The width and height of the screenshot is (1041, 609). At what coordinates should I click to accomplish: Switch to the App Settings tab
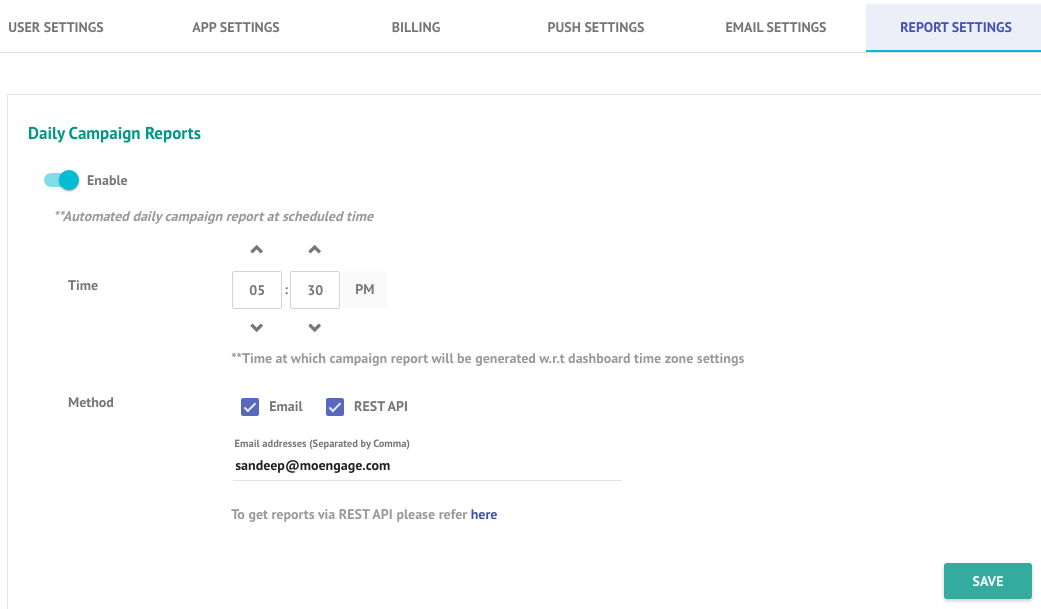coord(236,27)
